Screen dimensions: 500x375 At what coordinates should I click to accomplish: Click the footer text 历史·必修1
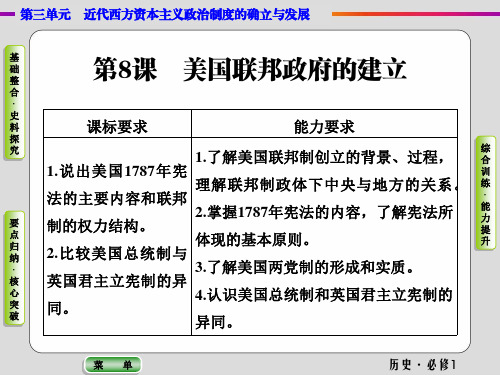[422, 364]
